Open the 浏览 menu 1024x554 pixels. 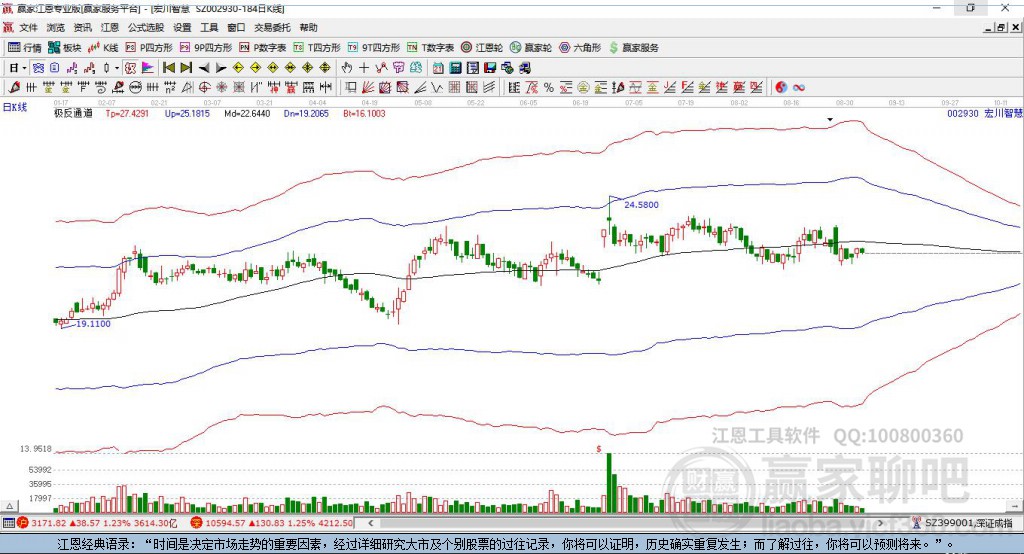coord(56,27)
